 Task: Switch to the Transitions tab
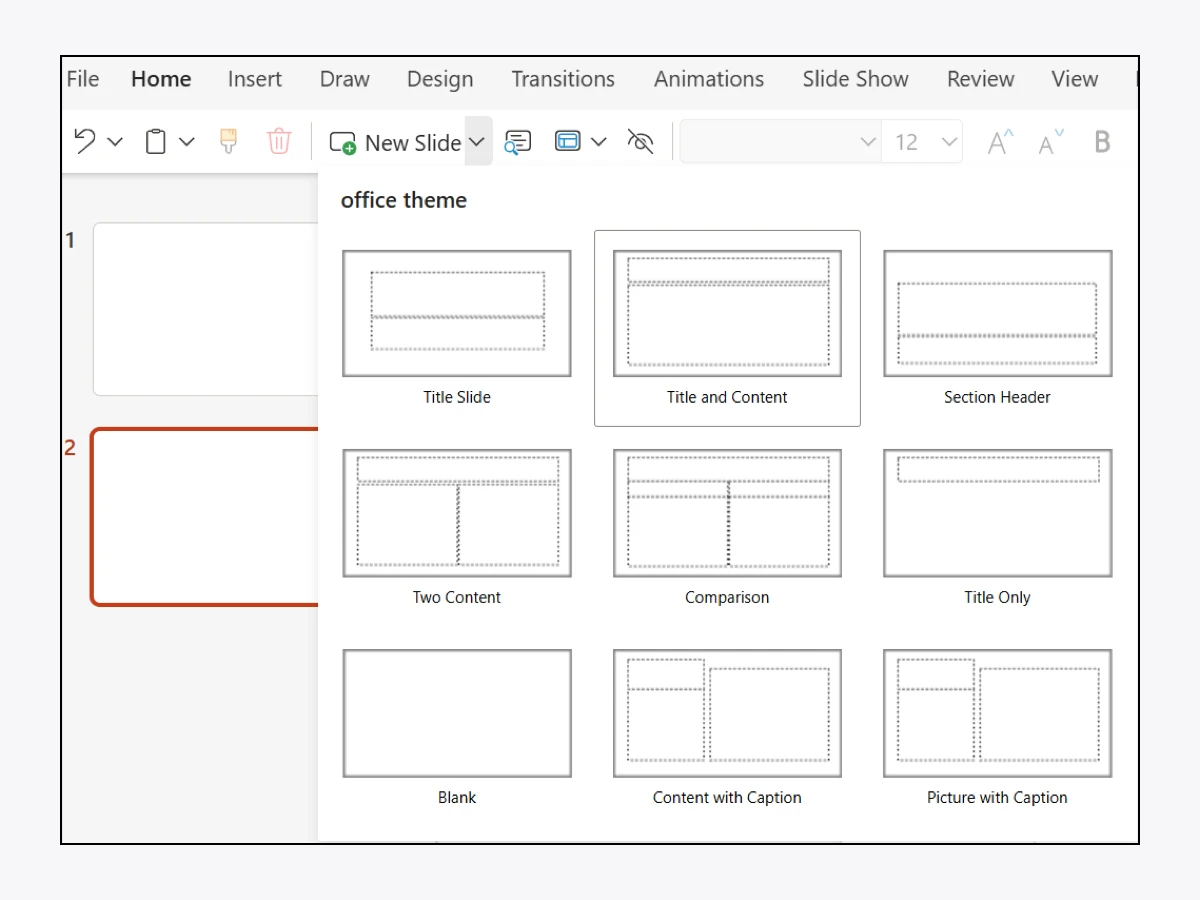pyautogui.click(x=563, y=79)
